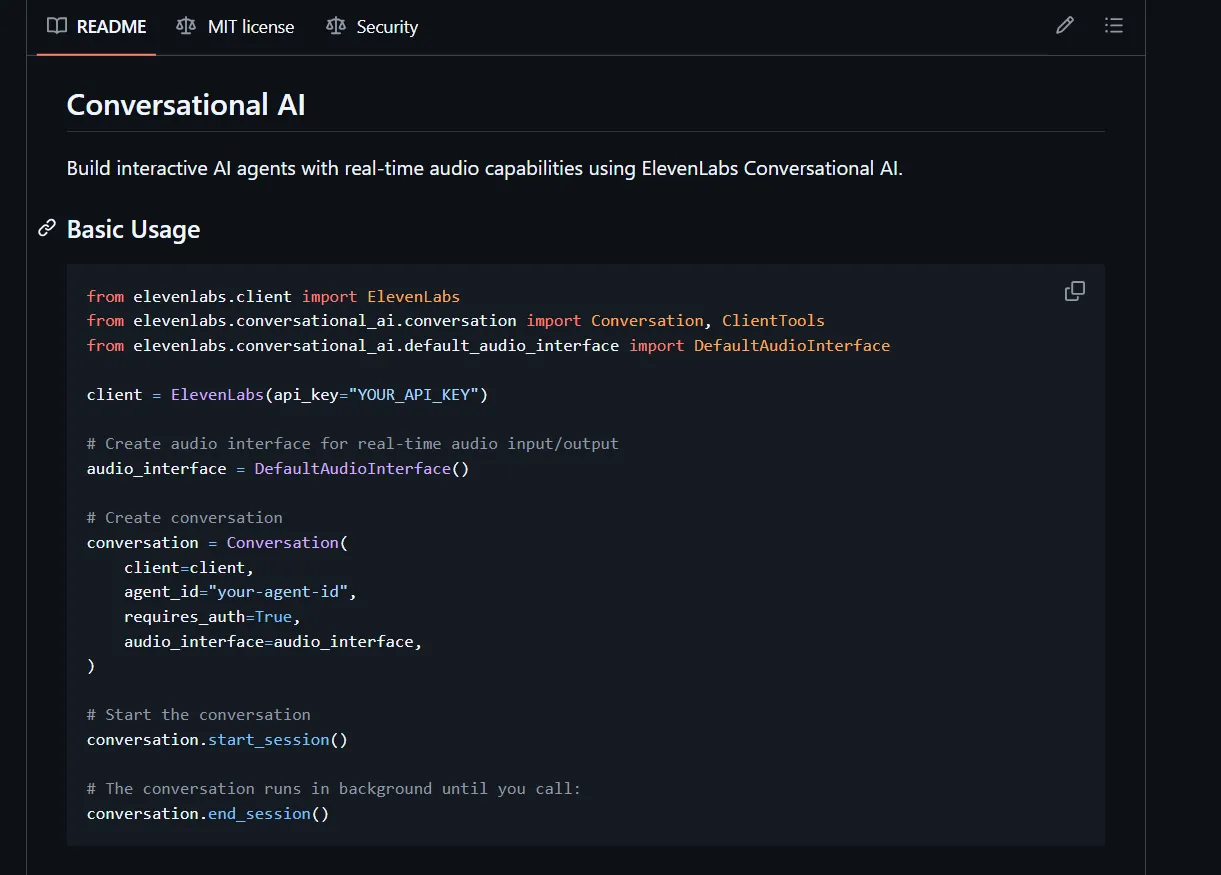Click the "YOUR_API_KEY" string in code

414,395
